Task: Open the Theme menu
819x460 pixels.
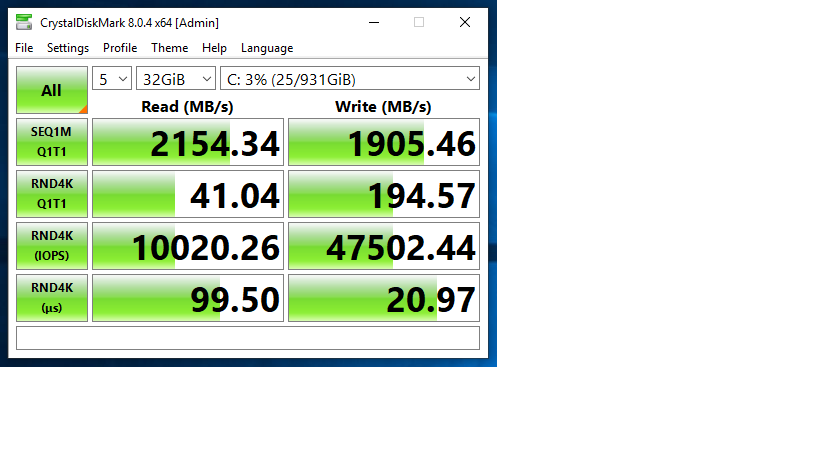Action: tap(170, 48)
